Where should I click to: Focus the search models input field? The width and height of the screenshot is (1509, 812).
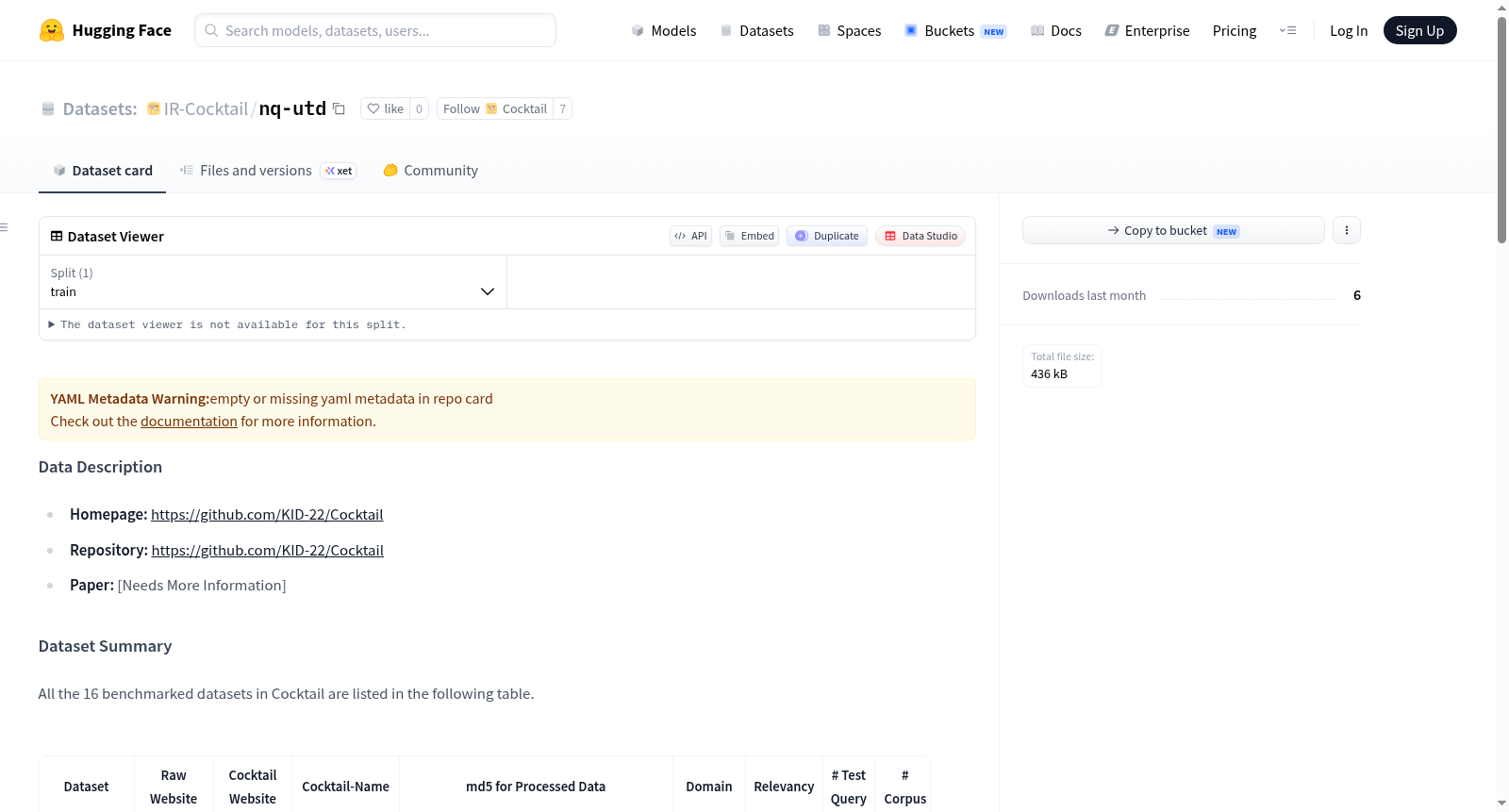[x=375, y=30]
